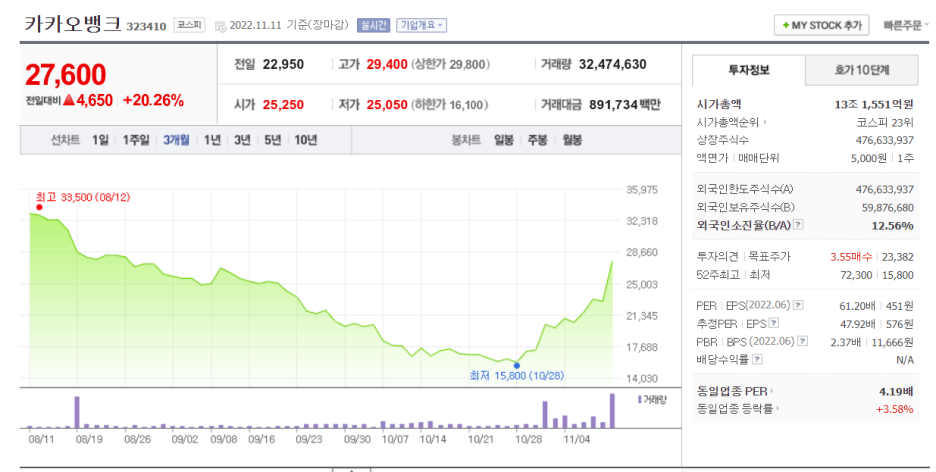Select the 1년 line chart period
This screenshot has width=936, height=472.
click(x=212, y=140)
